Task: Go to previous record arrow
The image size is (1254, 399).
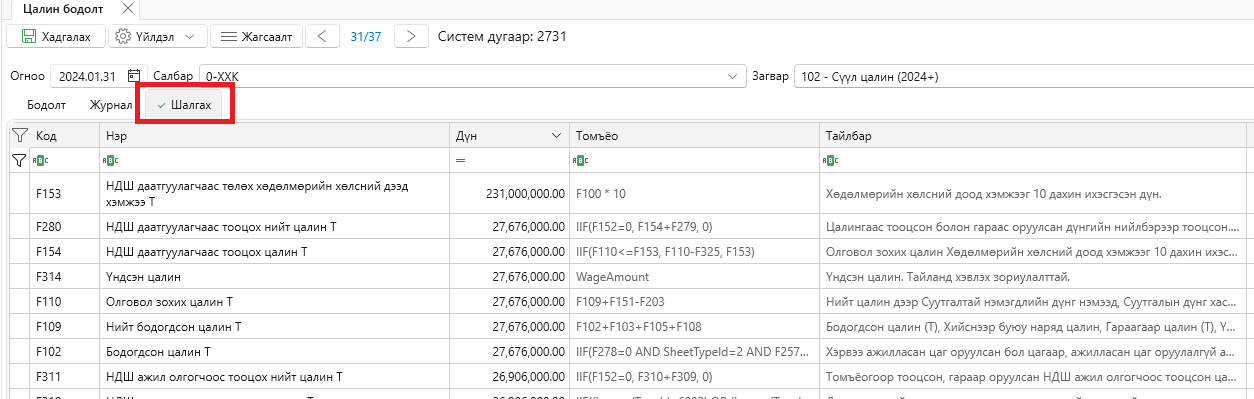Action: click(322, 36)
